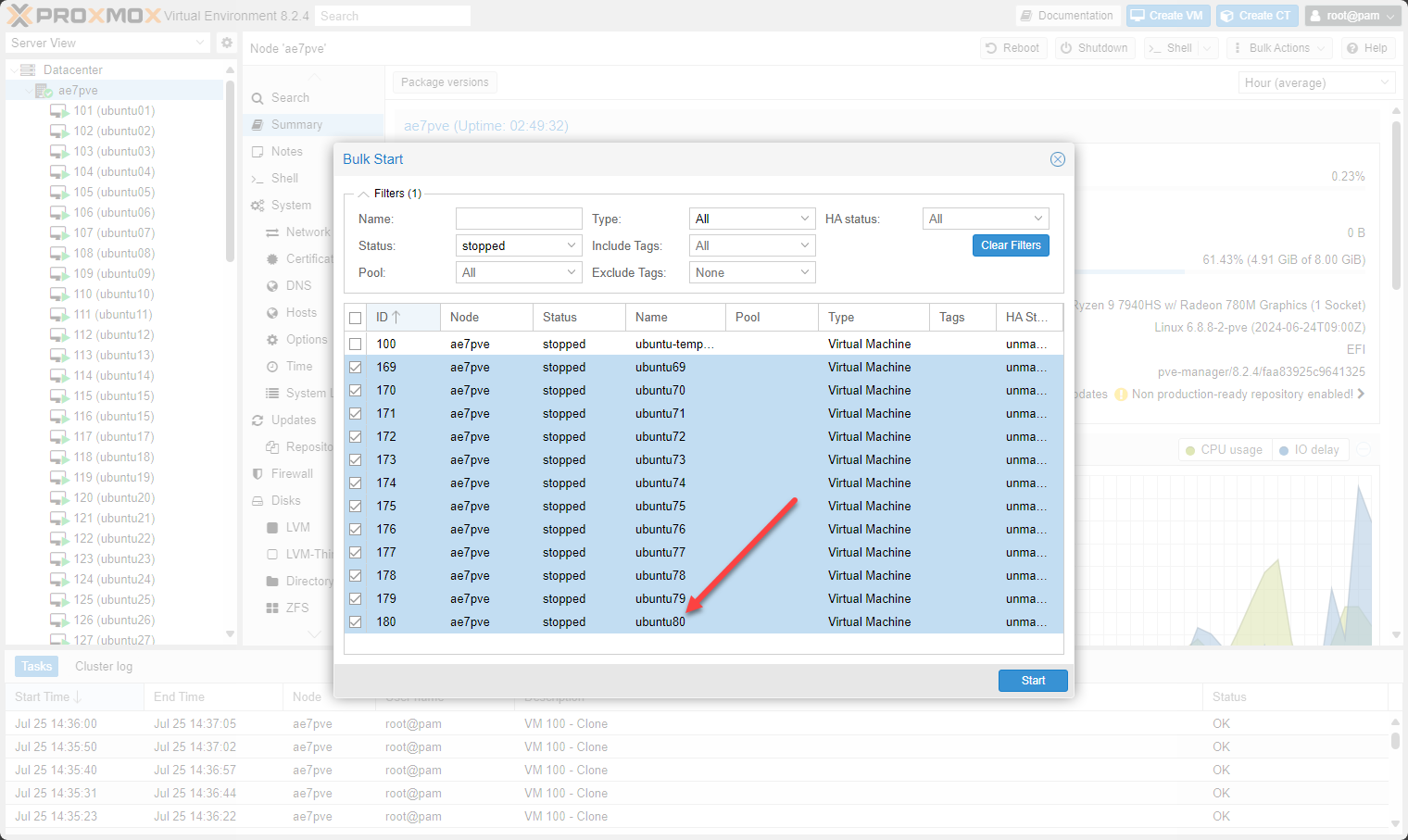Image resolution: width=1408 pixels, height=840 pixels.
Task: Click the Filters collapse arrow icon
Action: pos(364,194)
